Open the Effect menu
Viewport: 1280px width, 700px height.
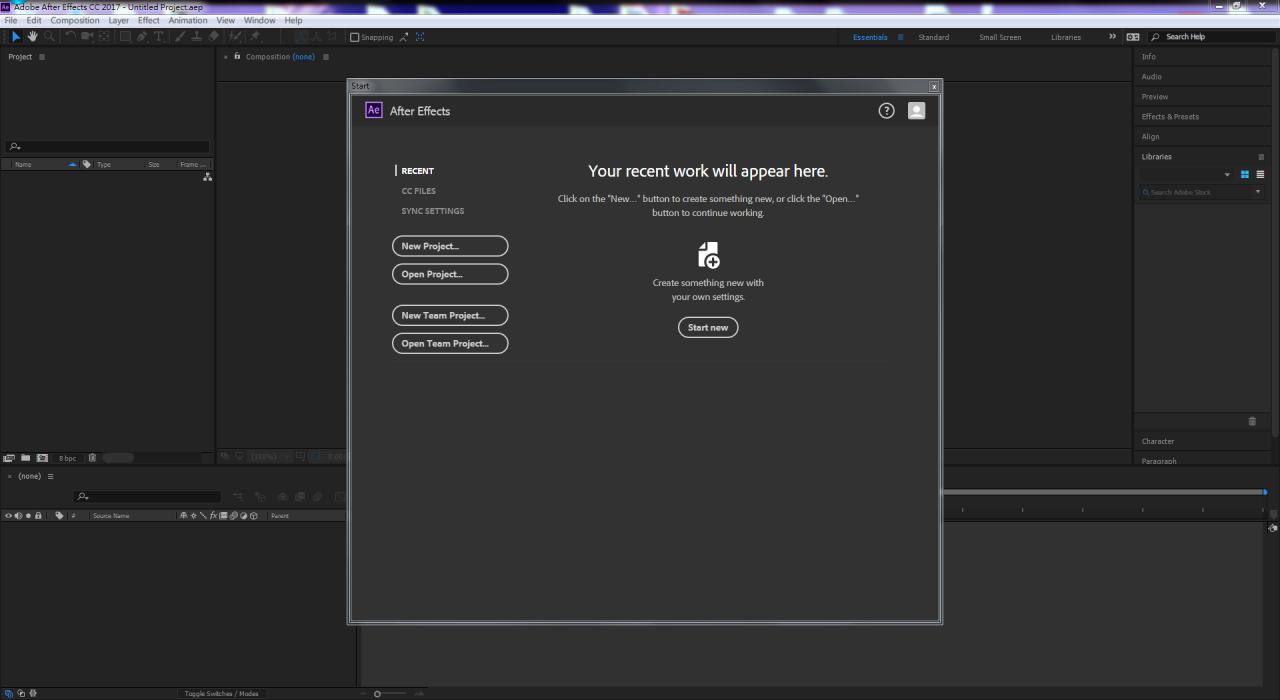(149, 20)
